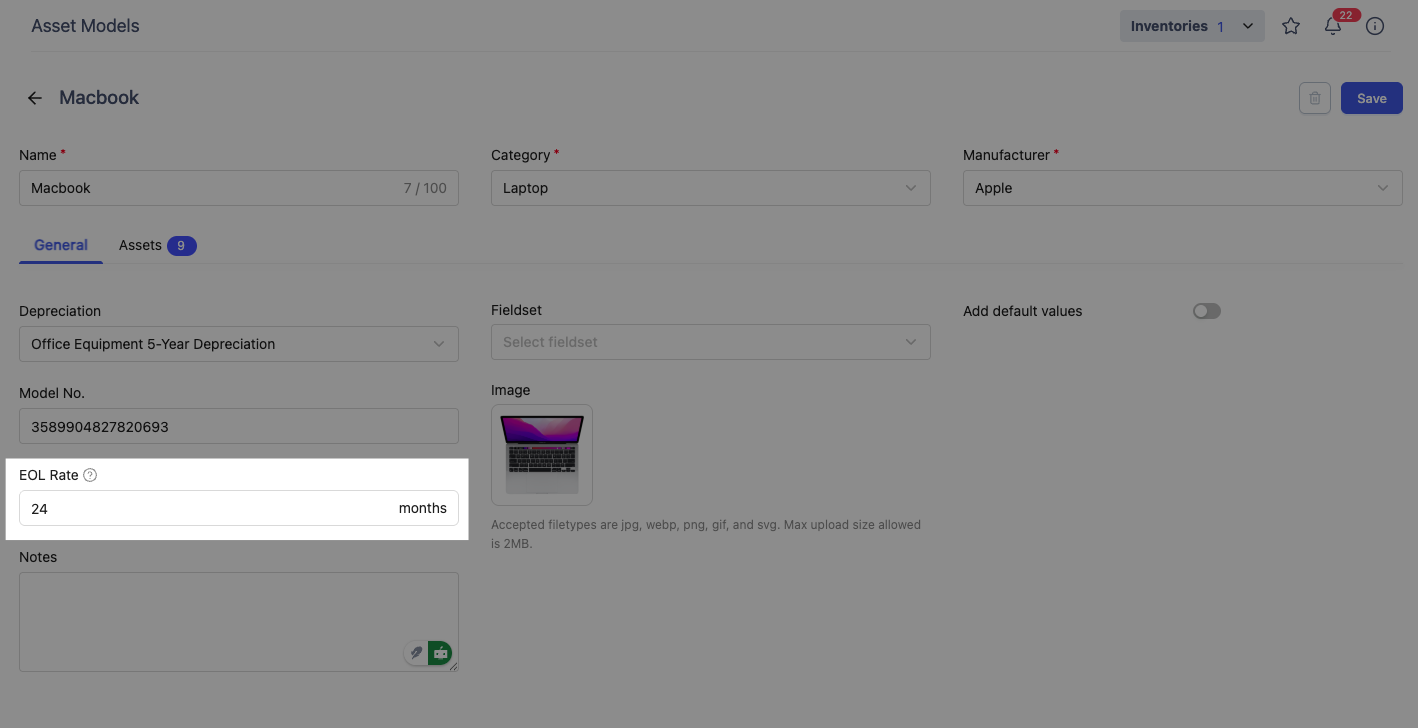Screen dimensions: 1418x728
Task: Click the trash delete icon
Action: pyautogui.click(x=1315, y=98)
